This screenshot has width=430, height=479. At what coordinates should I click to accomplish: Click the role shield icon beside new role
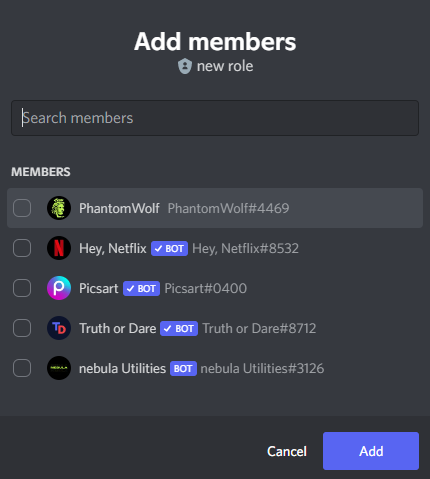[185, 66]
